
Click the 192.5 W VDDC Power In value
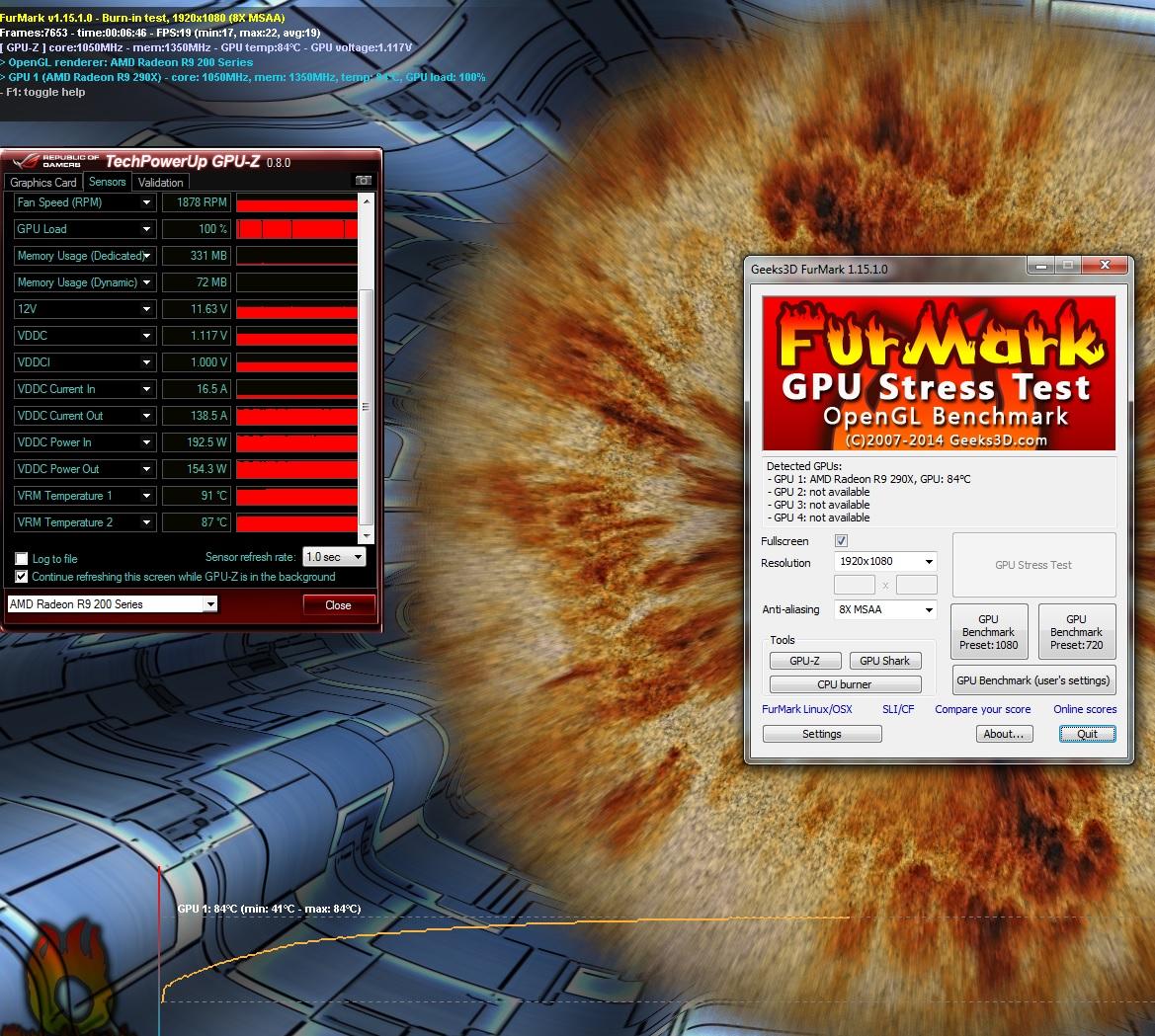(196, 441)
